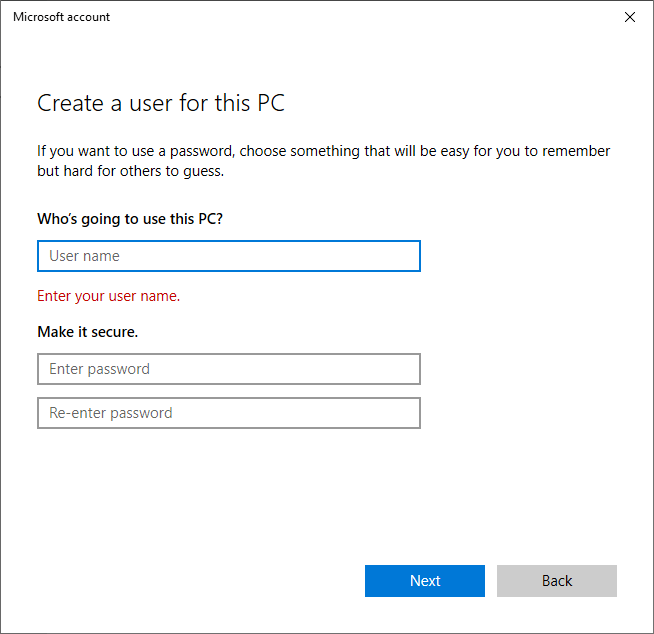Click empty title bar space beside 'Microsoft account'
Image resolution: width=654 pixels, height=634 pixels.
(350, 17)
